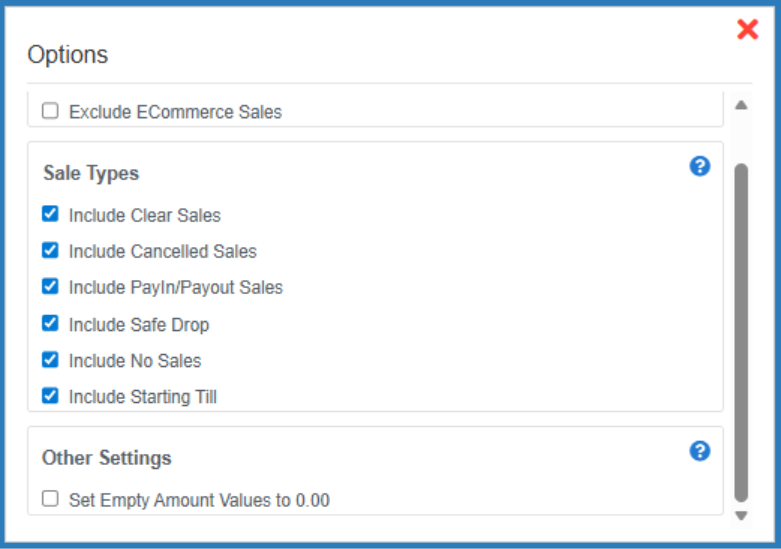The width and height of the screenshot is (781, 549).
Task: Click the Other Settings section heading
Action: (107, 458)
